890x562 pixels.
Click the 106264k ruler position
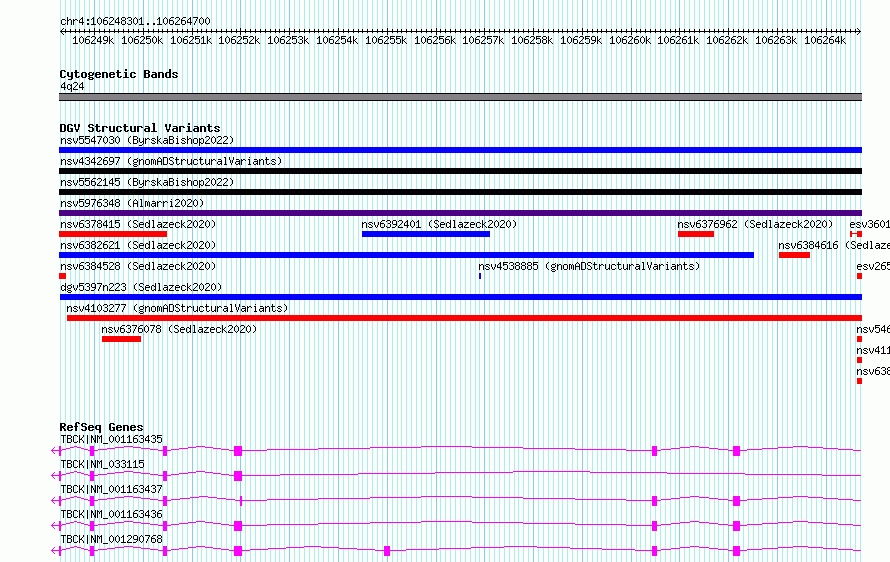[825, 40]
